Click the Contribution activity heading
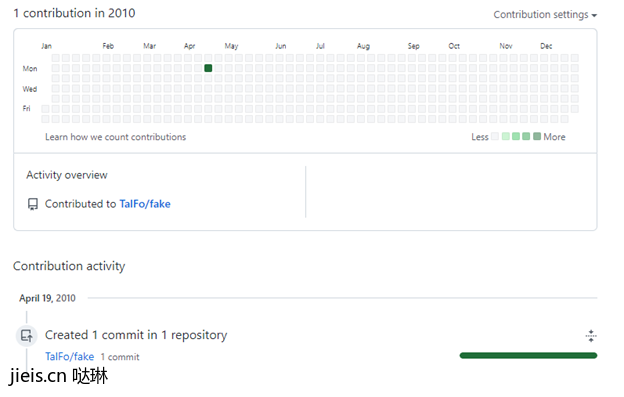Viewport: 624px width, 397px height. click(x=69, y=266)
